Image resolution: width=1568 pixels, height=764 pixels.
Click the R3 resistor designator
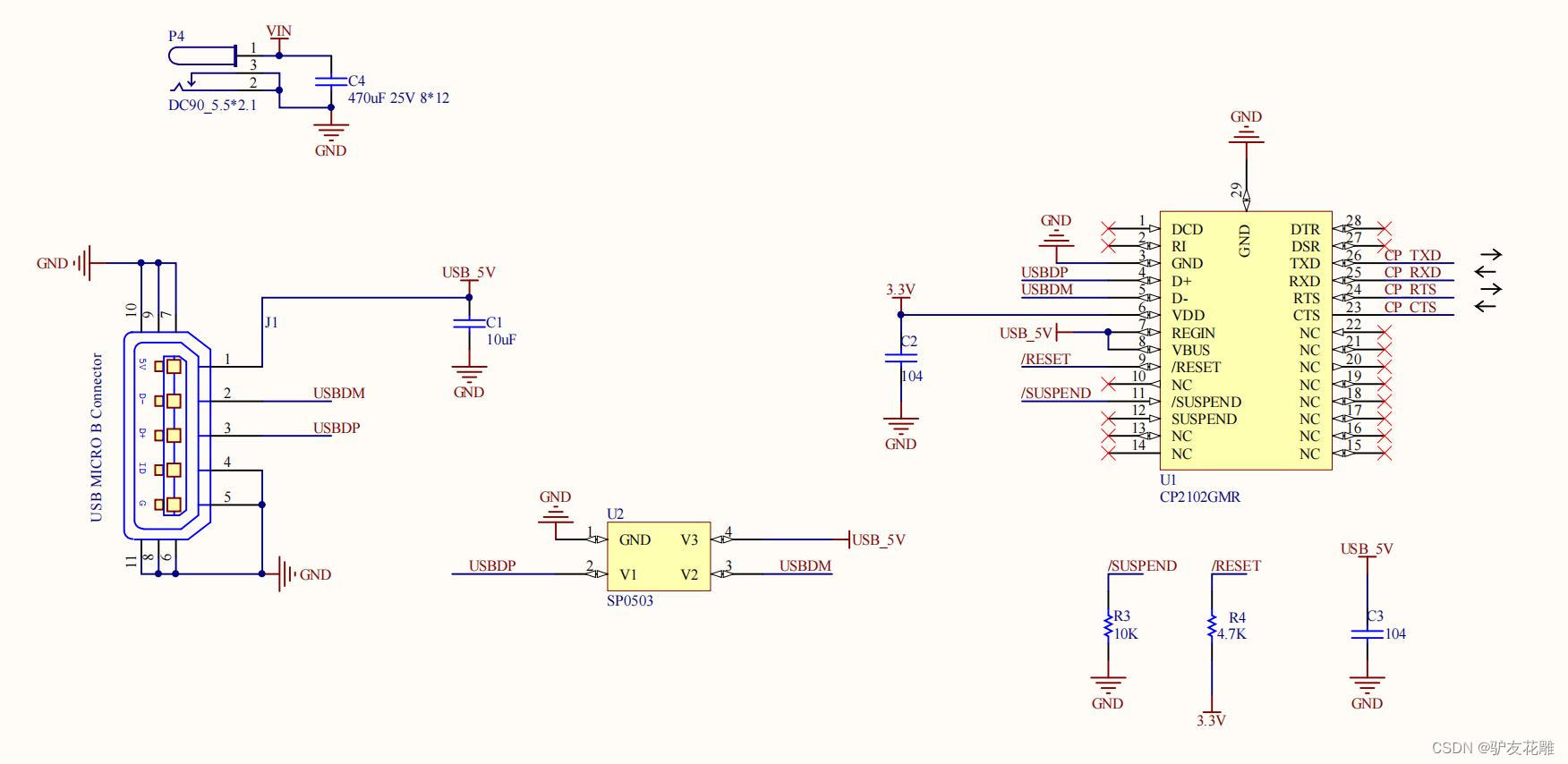(1121, 615)
